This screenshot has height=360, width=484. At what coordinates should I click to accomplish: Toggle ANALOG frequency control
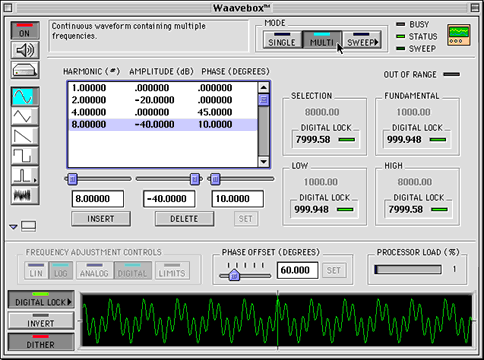coord(94,270)
